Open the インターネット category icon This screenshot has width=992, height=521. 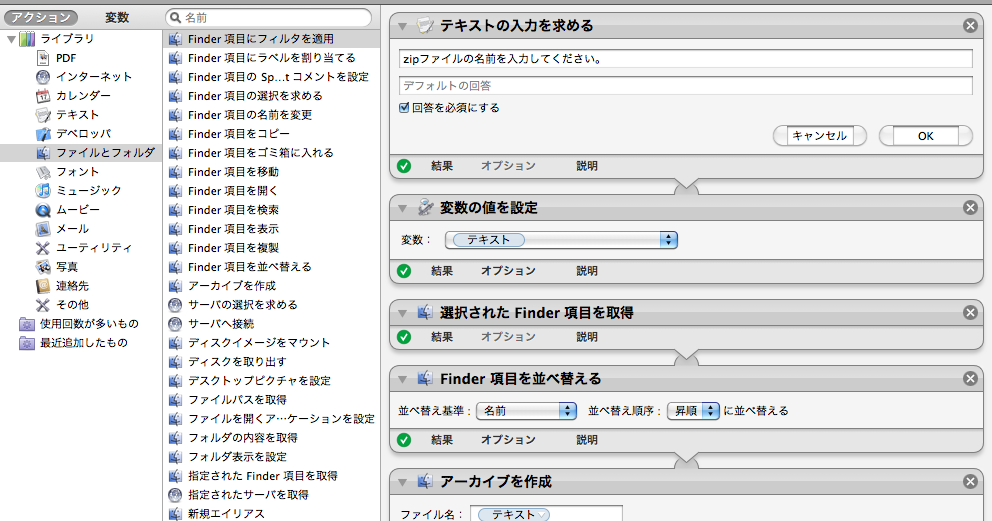pos(43,77)
